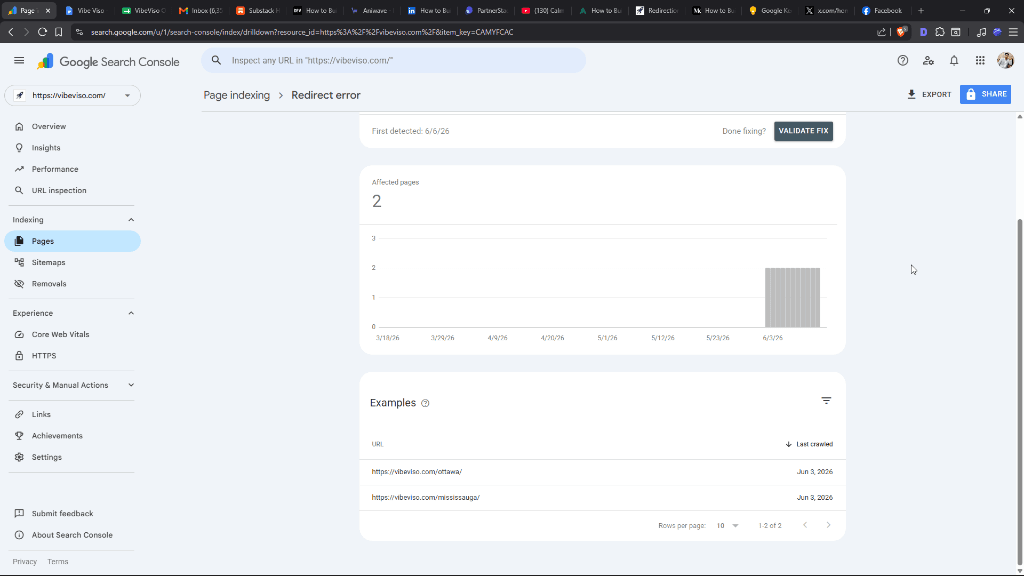Click the share page icon in address bar
The height and width of the screenshot is (576, 1024).
pos(881,32)
